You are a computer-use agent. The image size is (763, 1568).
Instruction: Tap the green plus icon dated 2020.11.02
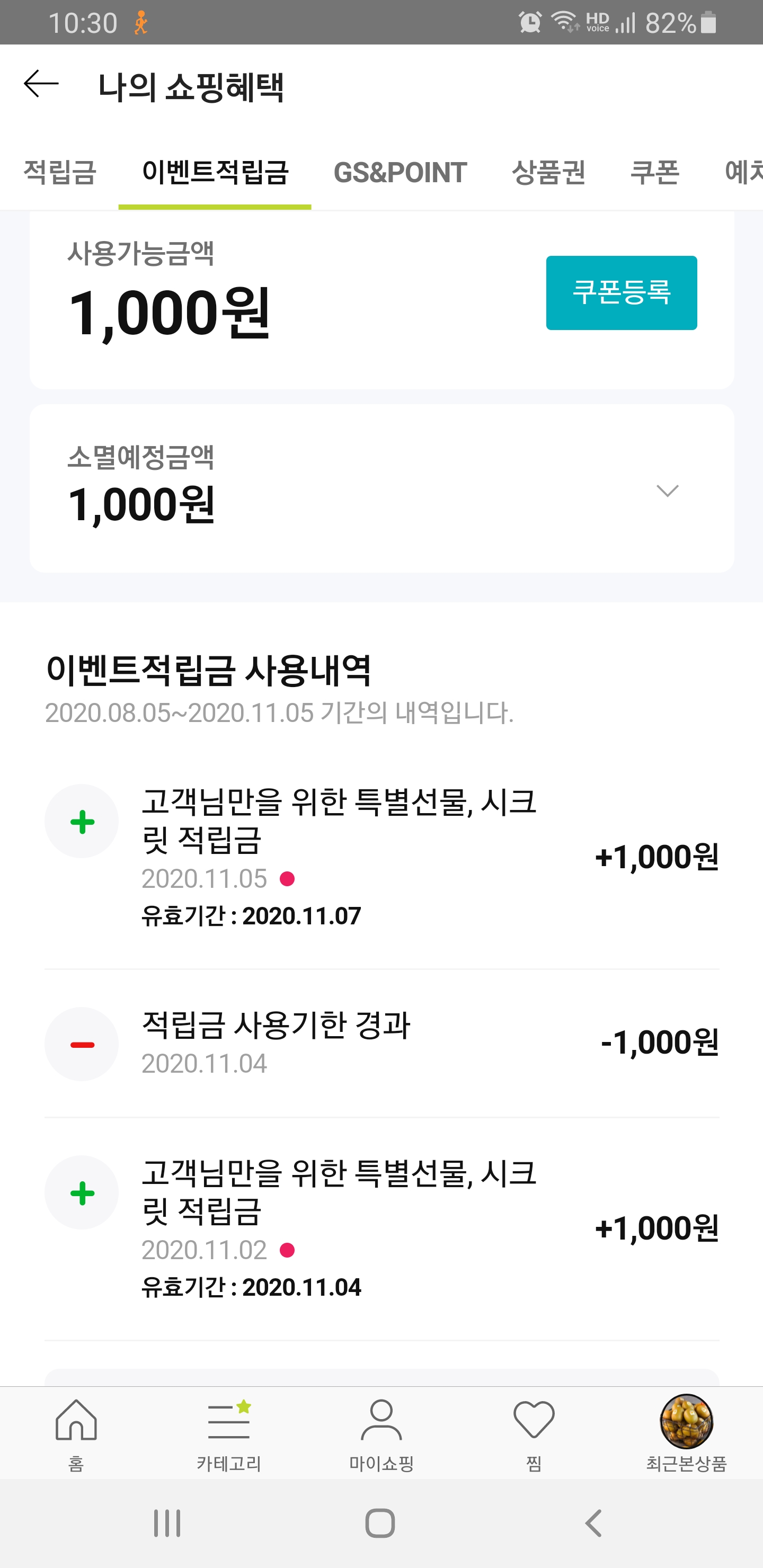tap(82, 1193)
